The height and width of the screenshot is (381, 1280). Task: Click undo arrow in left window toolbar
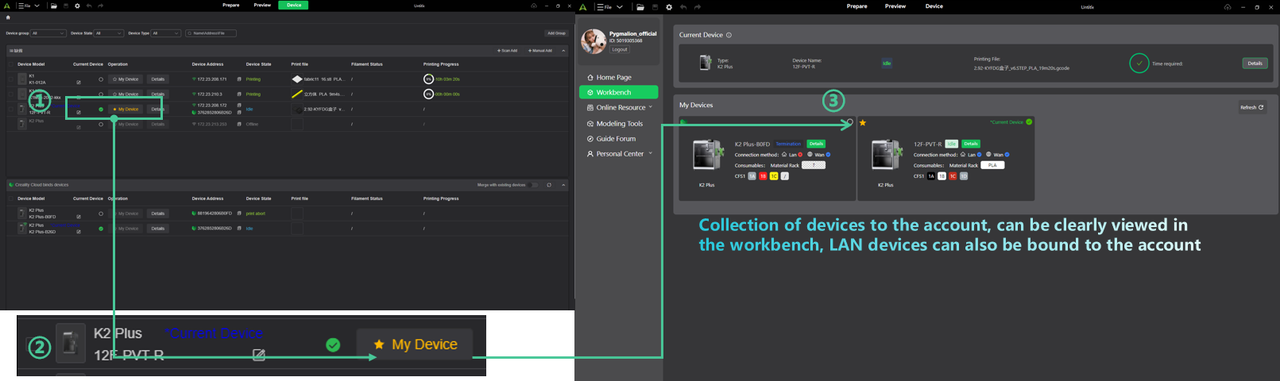click(x=89, y=6)
